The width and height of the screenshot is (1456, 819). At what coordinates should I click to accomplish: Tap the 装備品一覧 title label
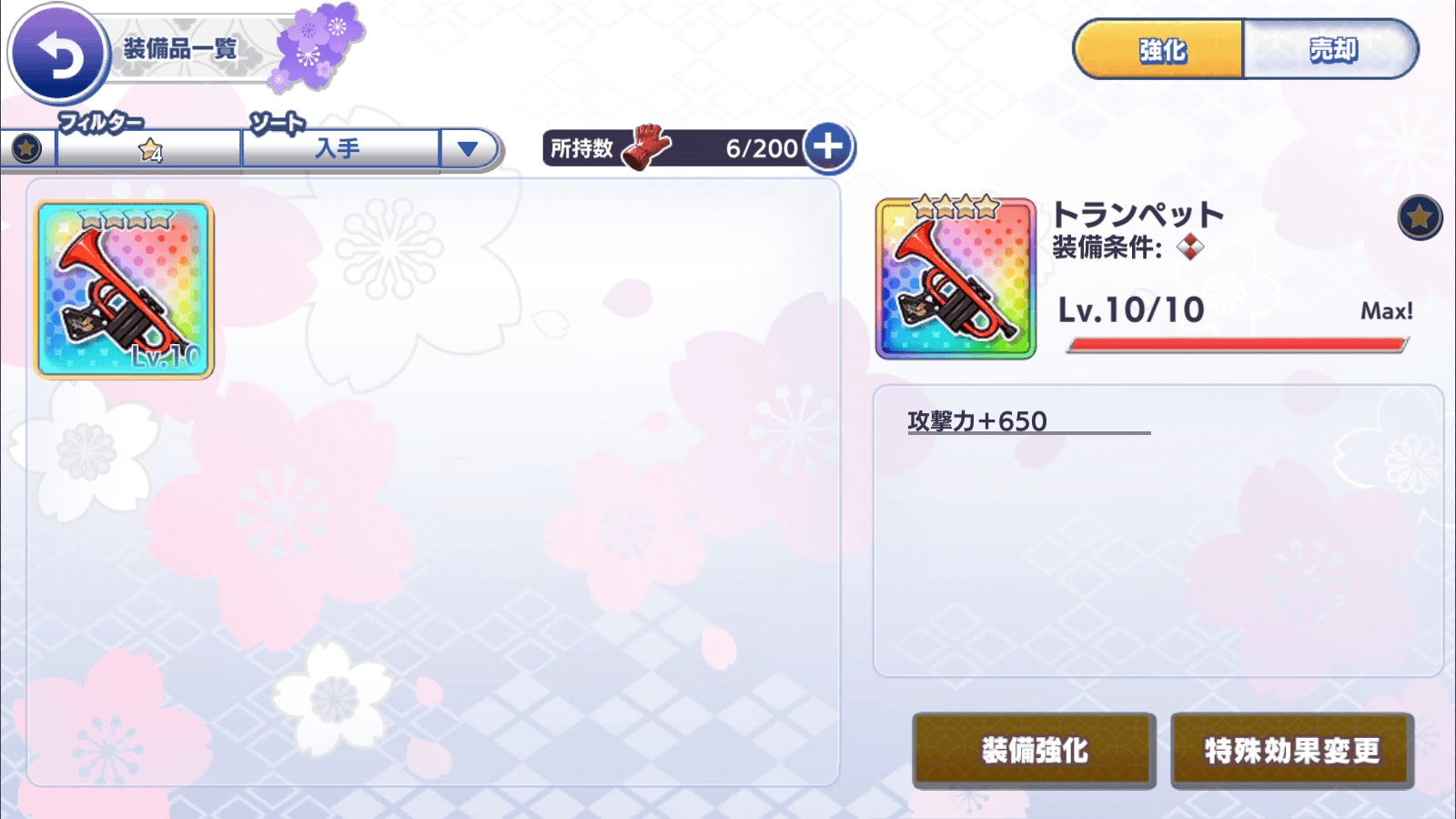[x=179, y=48]
